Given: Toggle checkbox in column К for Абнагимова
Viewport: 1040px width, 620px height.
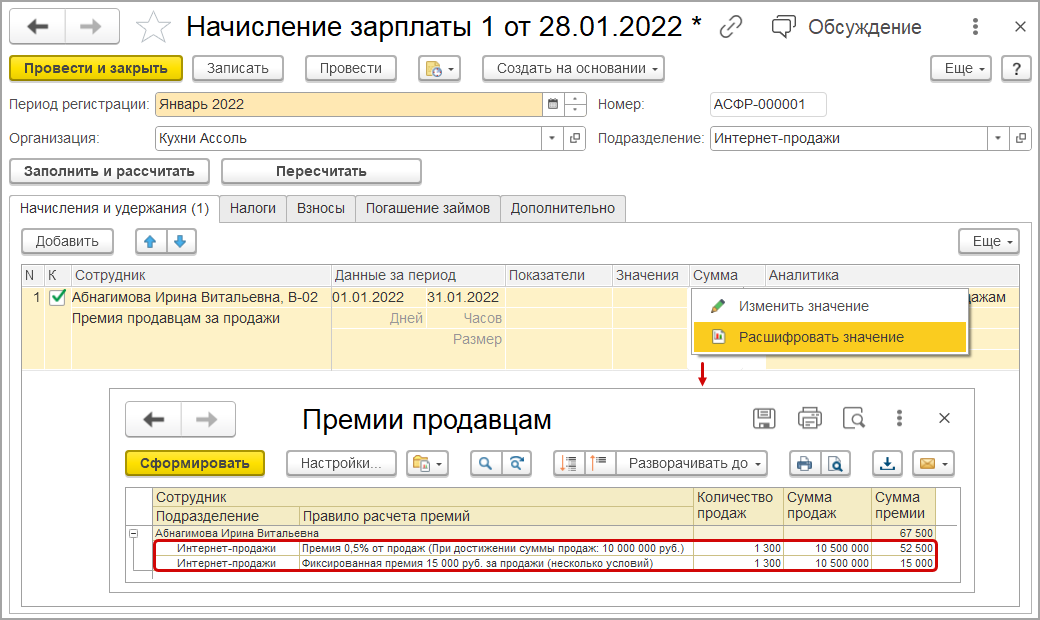Looking at the screenshot, I should [58, 297].
